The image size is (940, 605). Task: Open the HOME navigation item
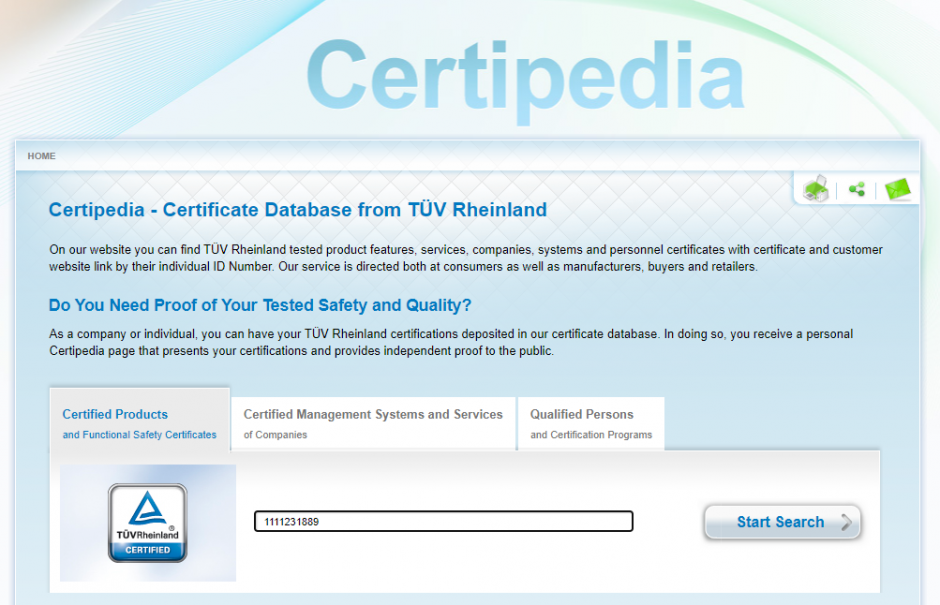click(41, 156)
